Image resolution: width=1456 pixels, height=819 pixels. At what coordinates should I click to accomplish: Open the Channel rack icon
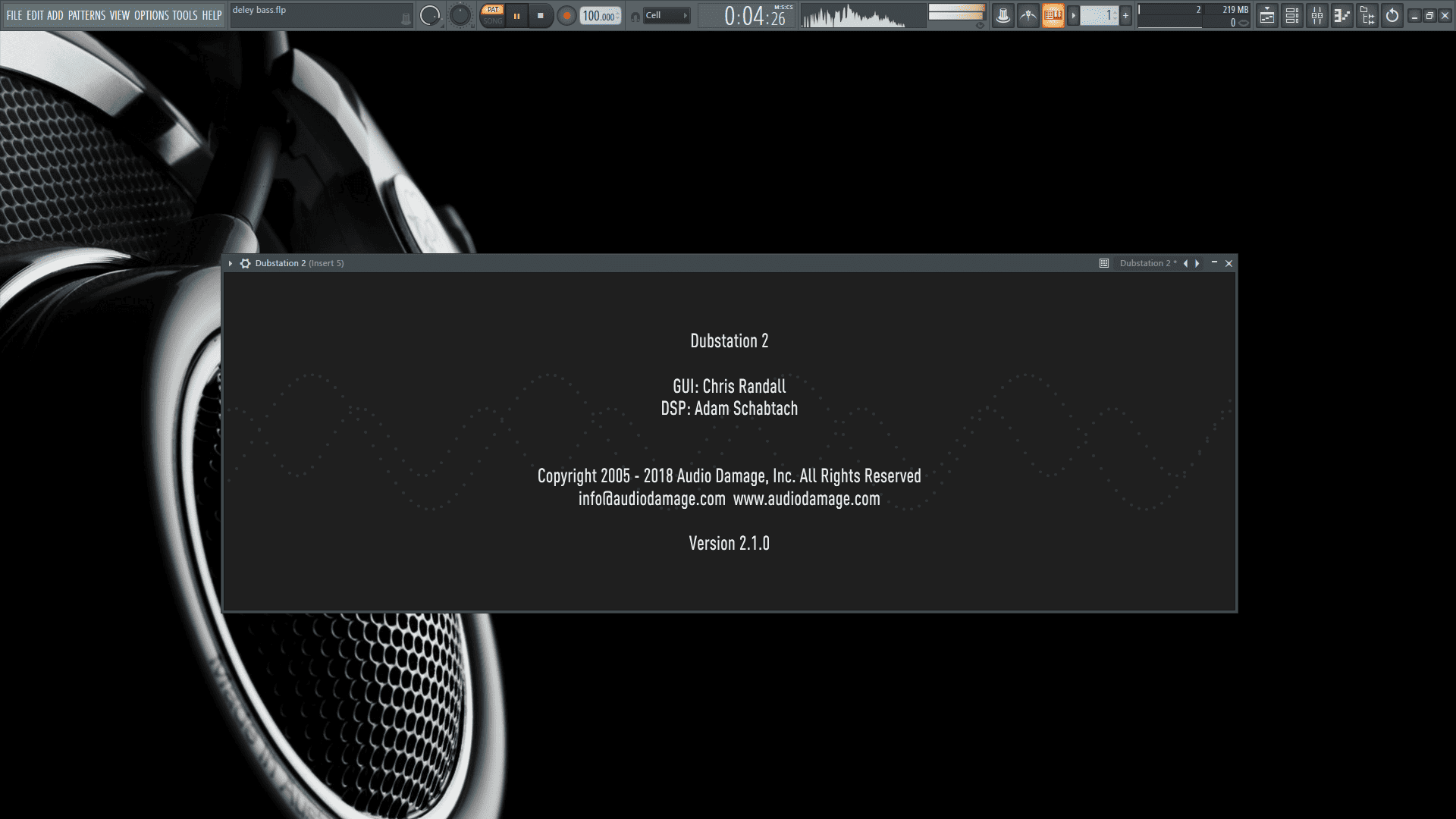click(1292, 15)
